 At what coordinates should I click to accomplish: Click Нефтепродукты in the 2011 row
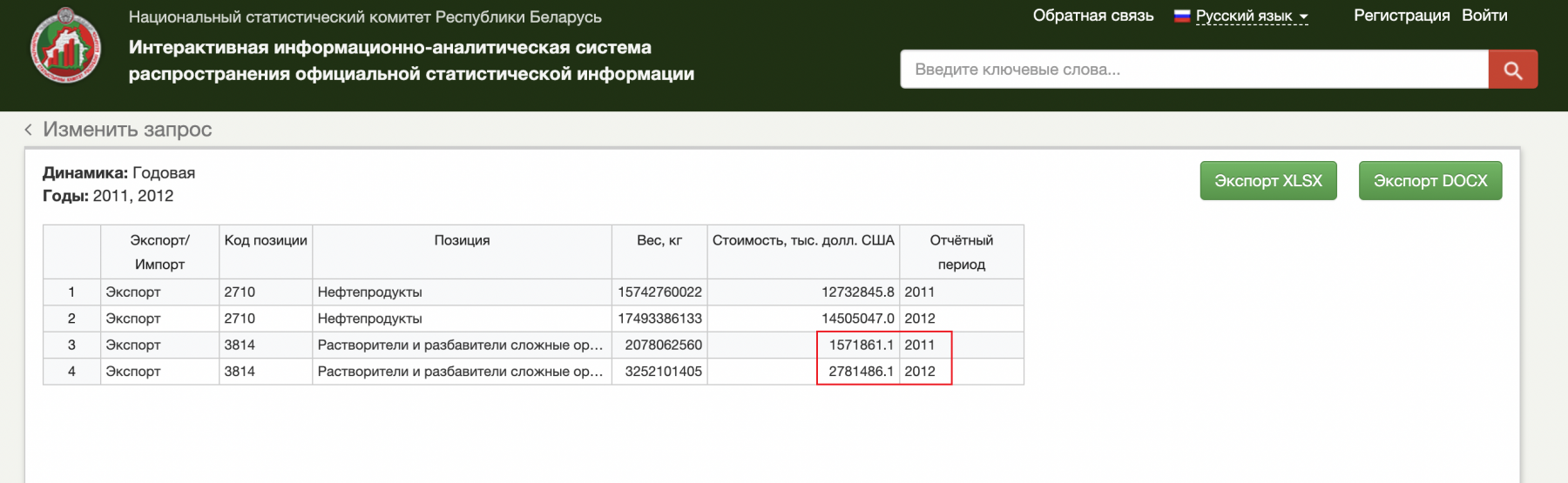(370, 292)
